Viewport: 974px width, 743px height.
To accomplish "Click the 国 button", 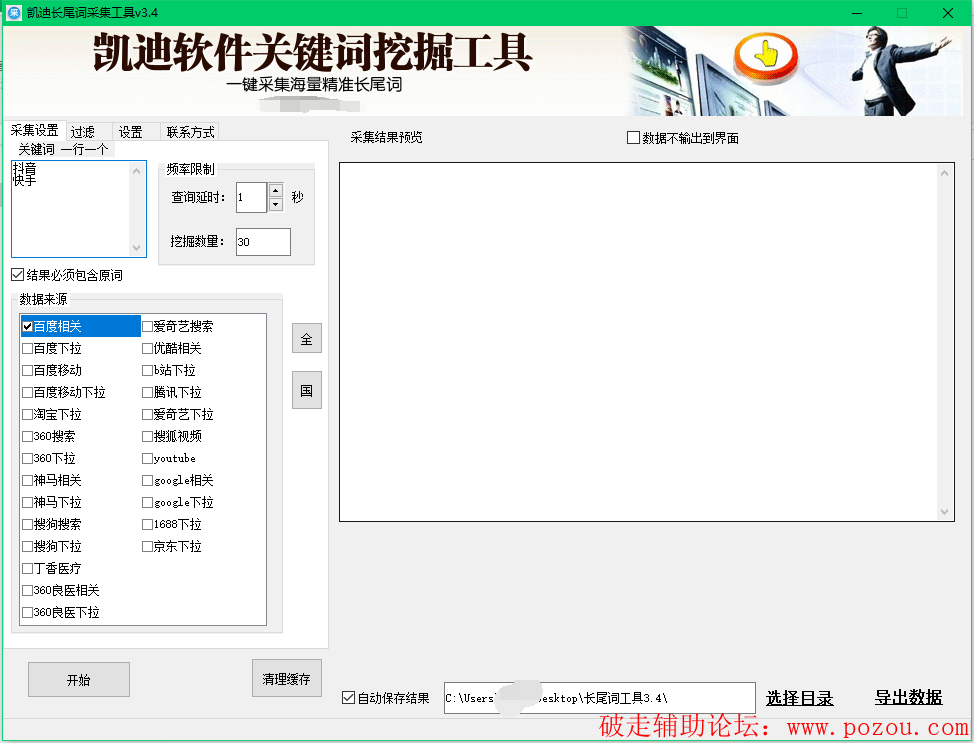I will 307,390.
